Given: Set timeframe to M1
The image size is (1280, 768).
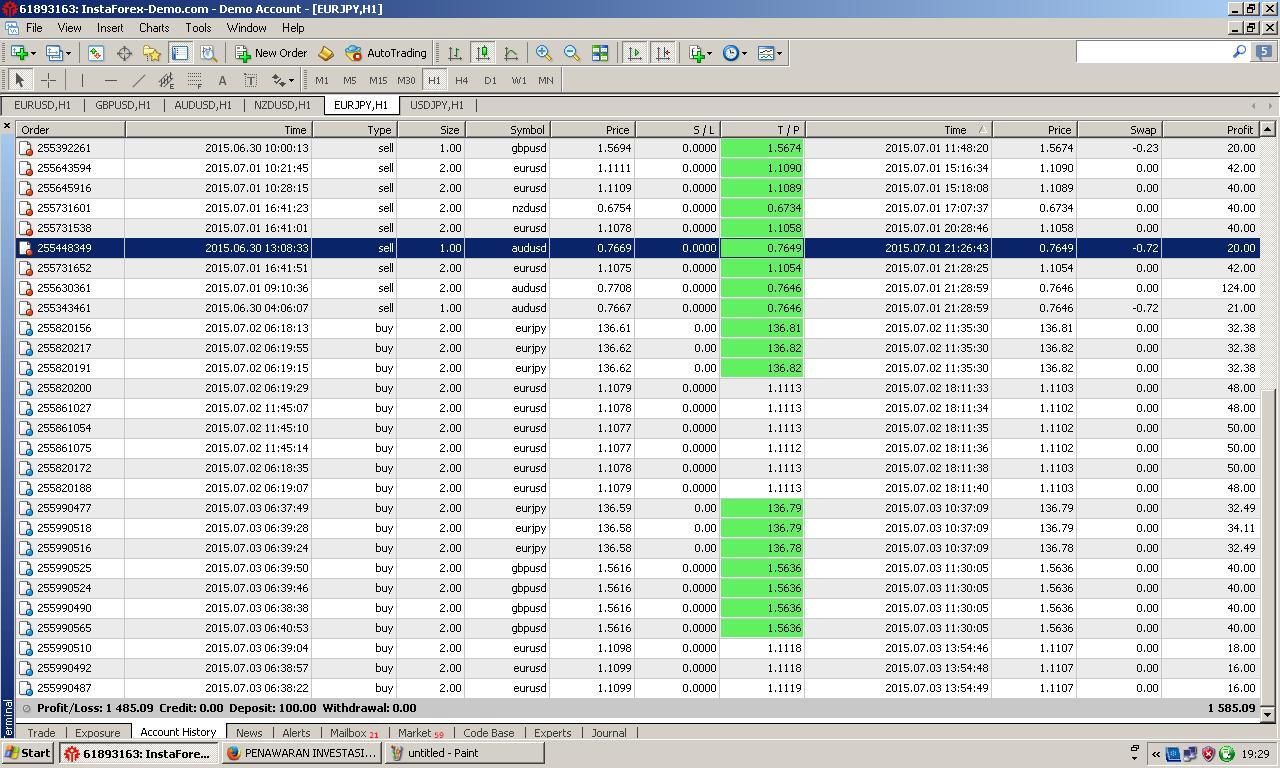Looking at the screenshot, I should [x=321, y=80].
